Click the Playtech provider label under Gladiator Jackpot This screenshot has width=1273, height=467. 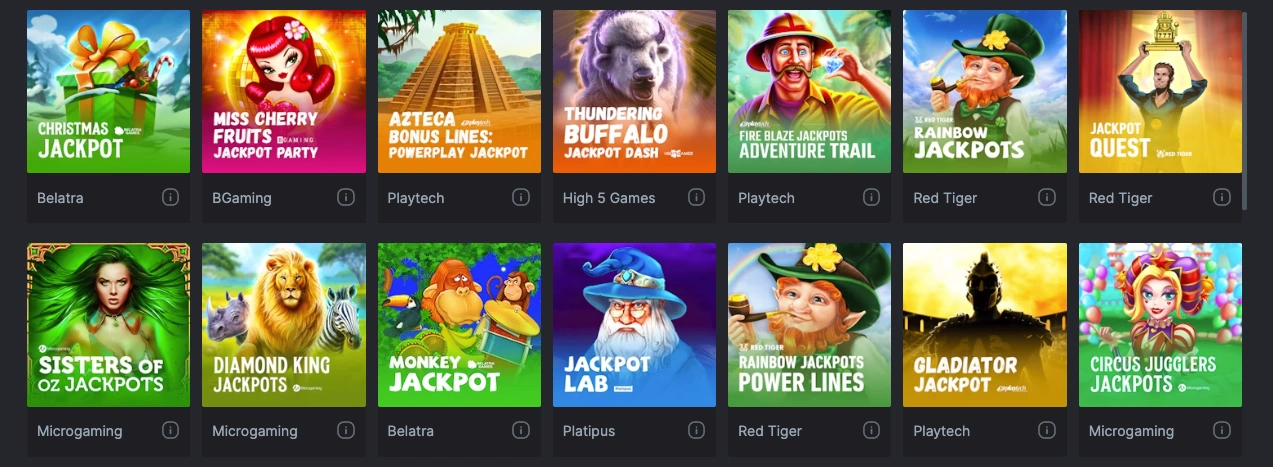click(x=941, y=431)
